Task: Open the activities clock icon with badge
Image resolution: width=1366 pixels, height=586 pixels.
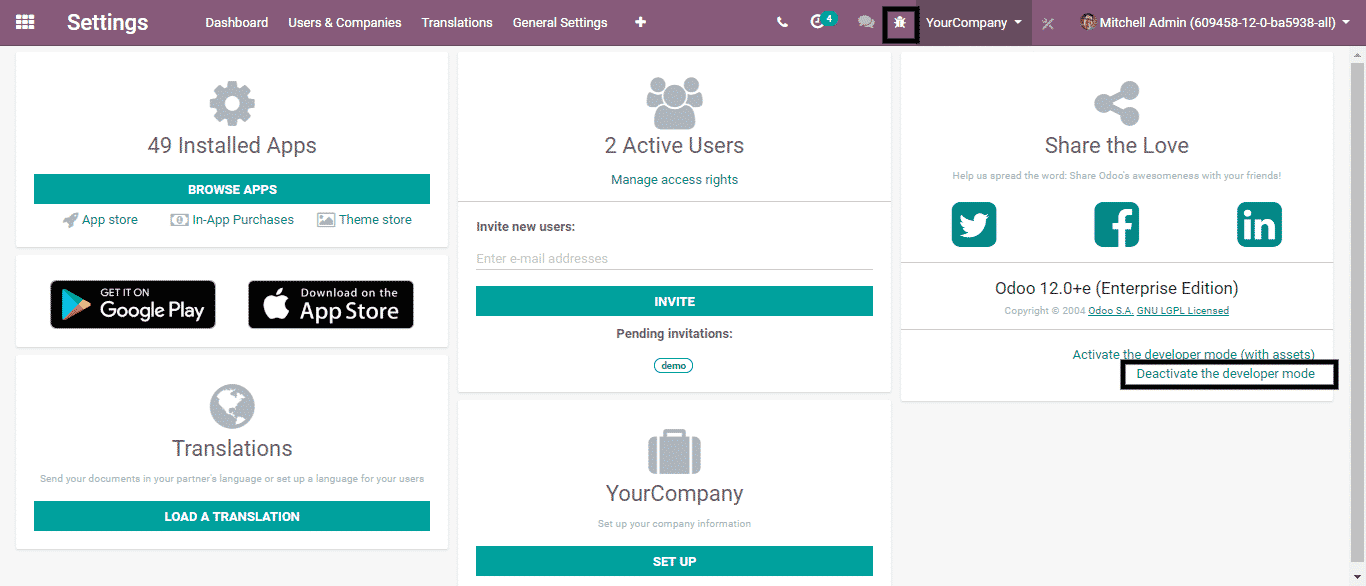Action: pyautogui.click(x=819, y=22)
